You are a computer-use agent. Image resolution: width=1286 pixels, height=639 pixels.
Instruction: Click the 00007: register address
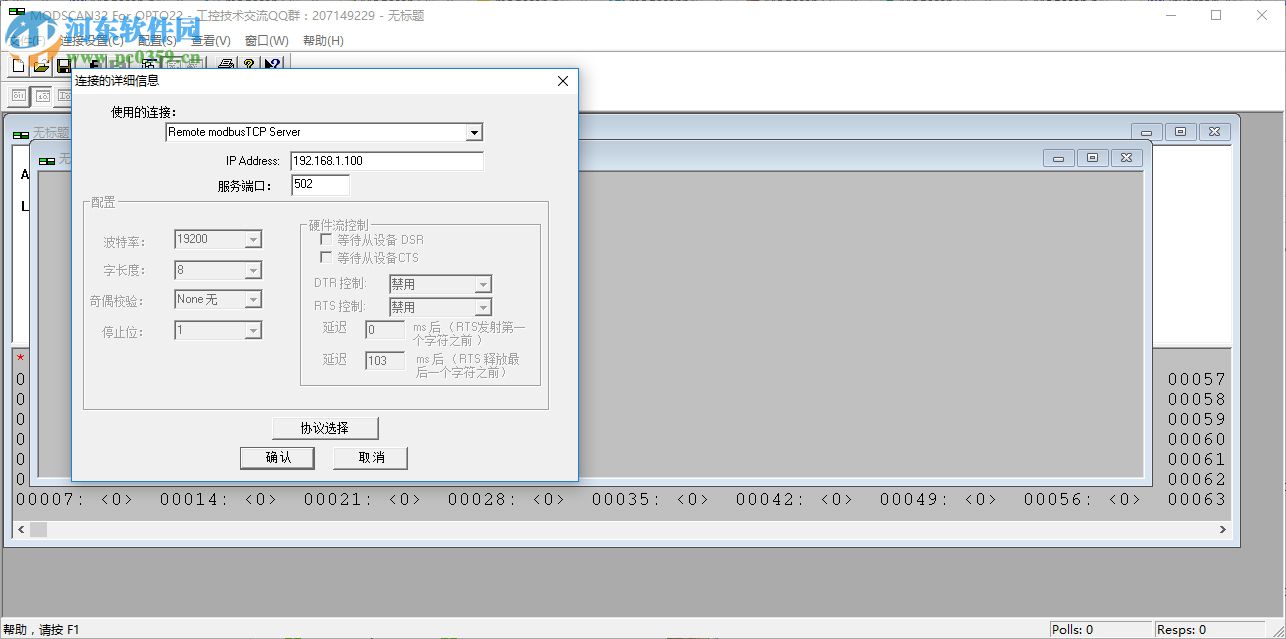(x=51, y=499)
